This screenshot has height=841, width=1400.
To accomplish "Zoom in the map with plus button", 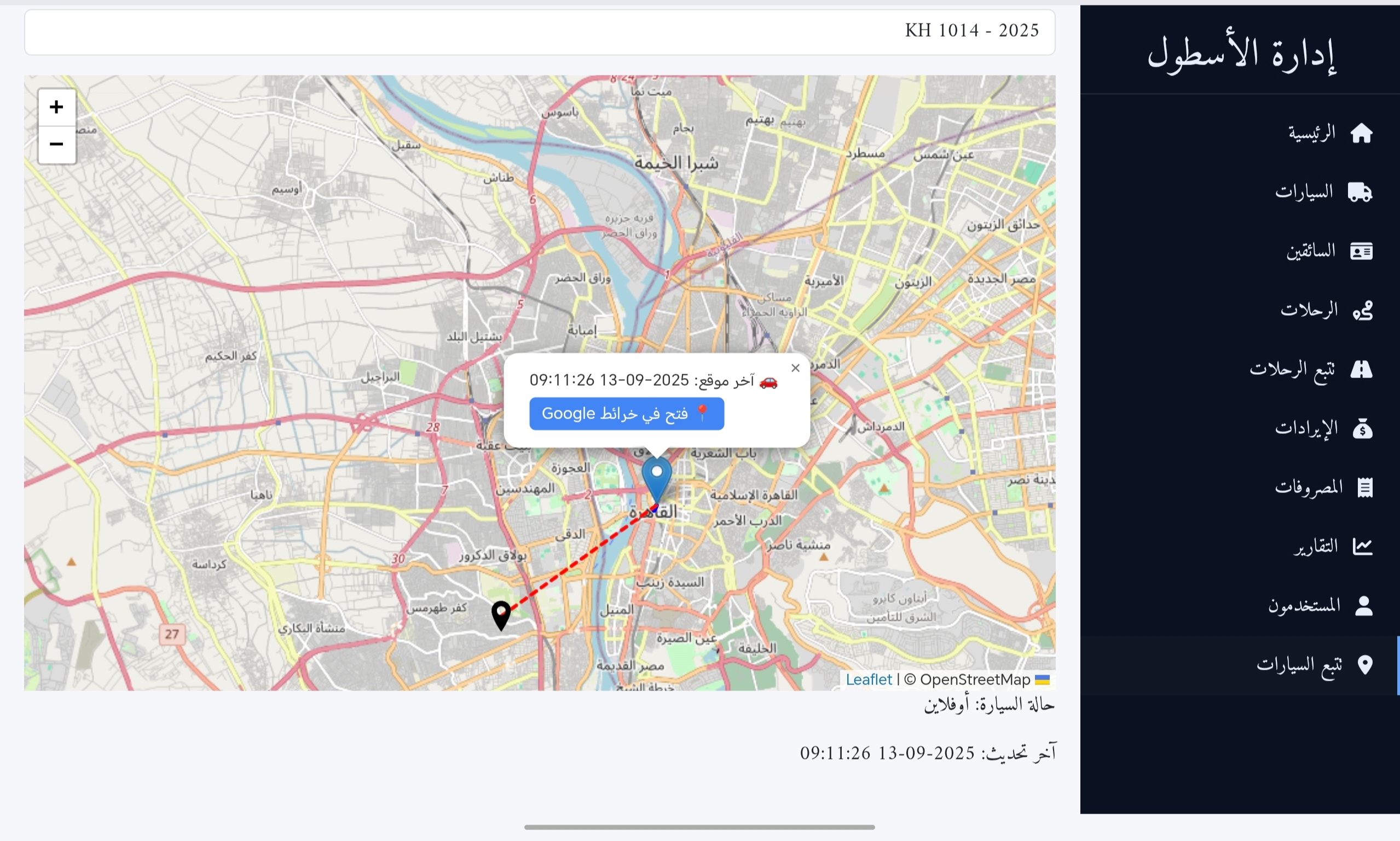I will coord(56,107).
